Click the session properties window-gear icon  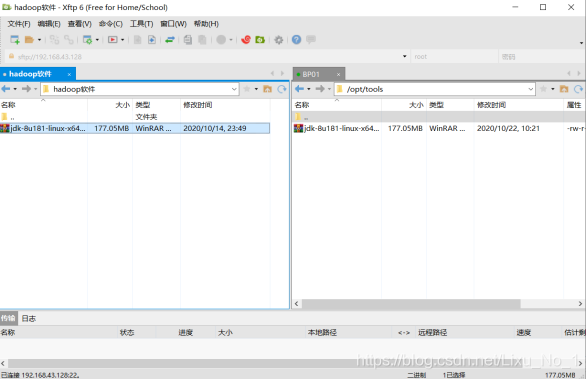(x=87, y=39)
